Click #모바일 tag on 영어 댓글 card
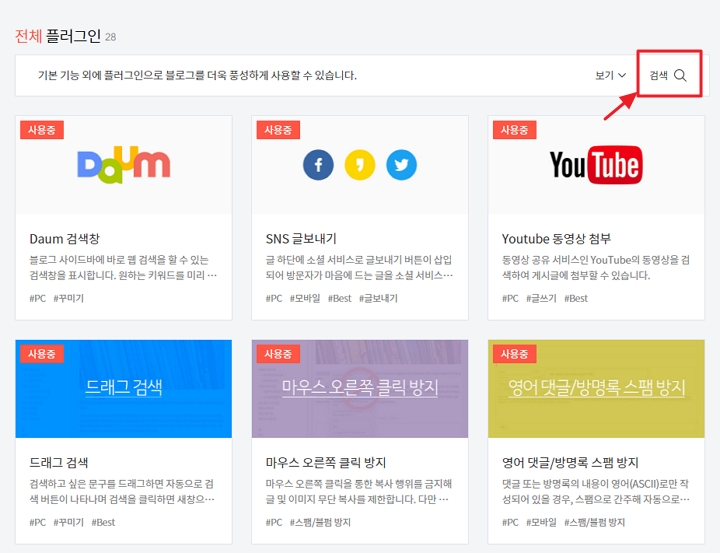 [541, 522]
